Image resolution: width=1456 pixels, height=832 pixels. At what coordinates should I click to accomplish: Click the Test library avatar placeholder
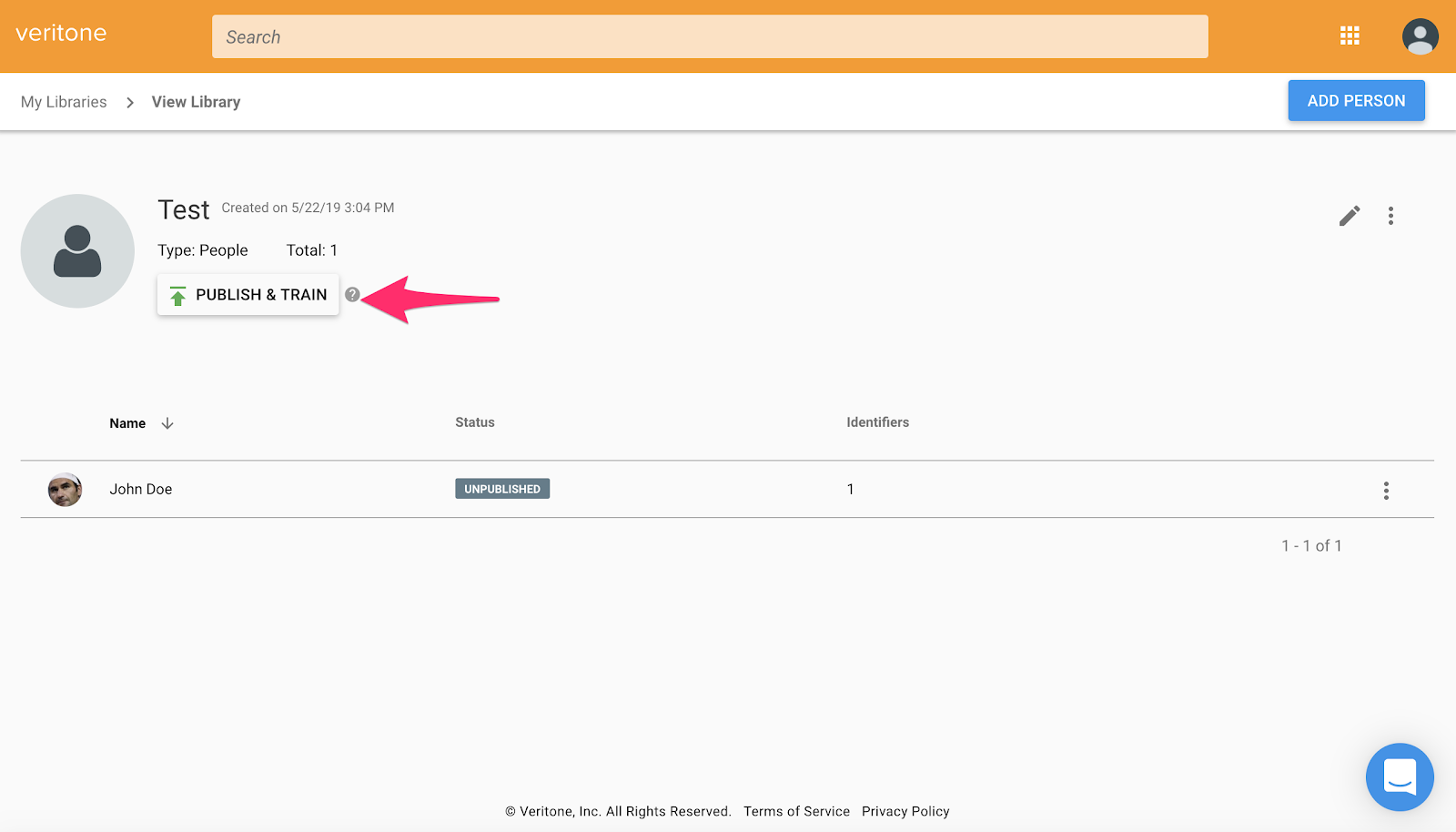[x=77, y=250]
